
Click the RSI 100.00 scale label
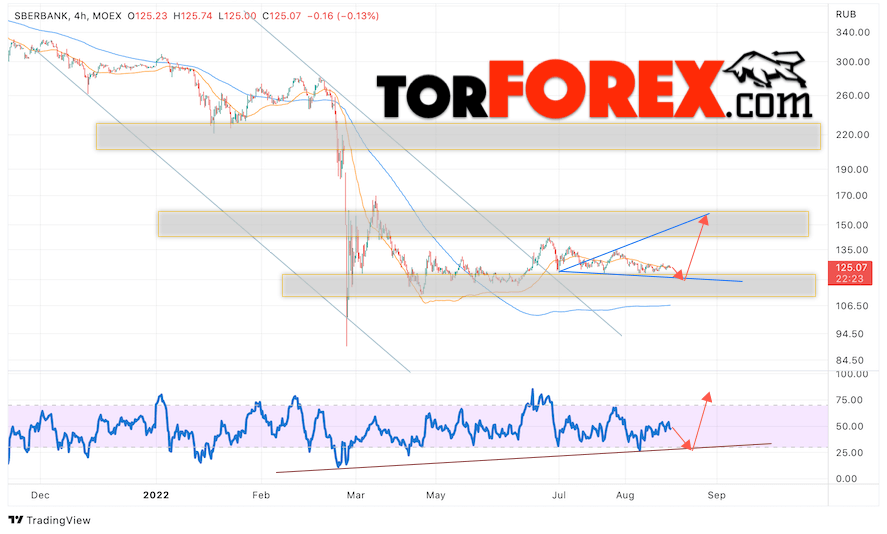pyautogui.click(x=851, y=374)
